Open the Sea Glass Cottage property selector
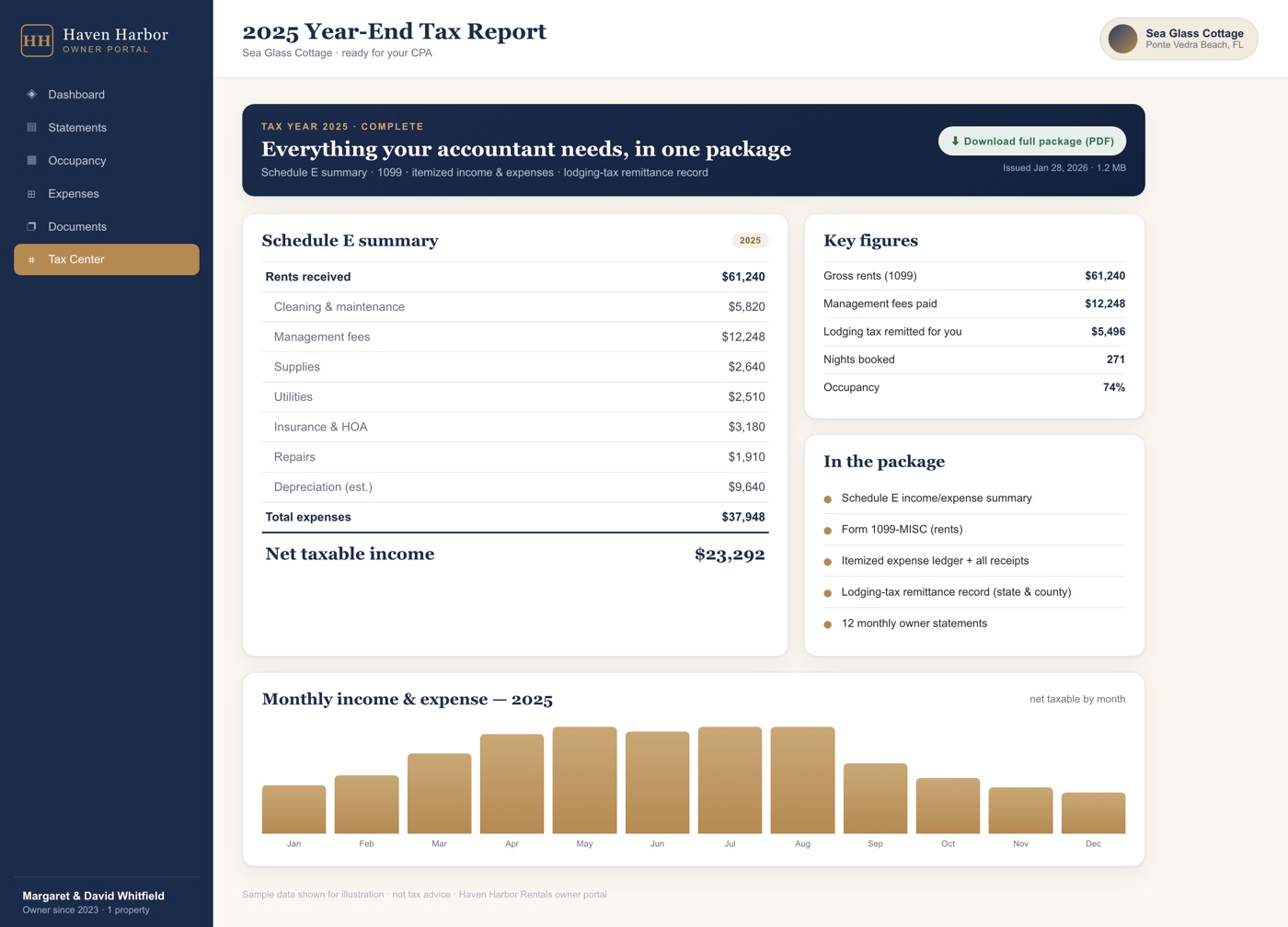1288x927 pixels. click(x=1179, y=39)
